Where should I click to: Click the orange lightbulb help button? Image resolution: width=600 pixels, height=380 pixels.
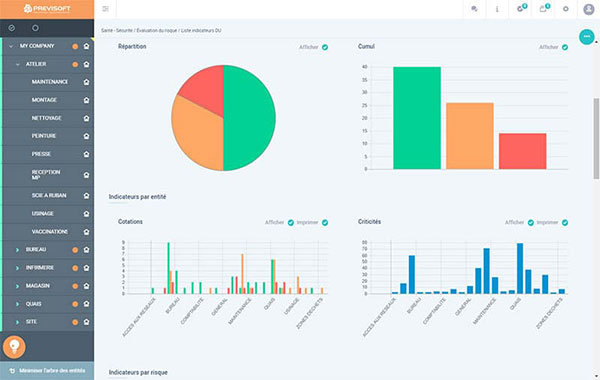coord(14,347)
